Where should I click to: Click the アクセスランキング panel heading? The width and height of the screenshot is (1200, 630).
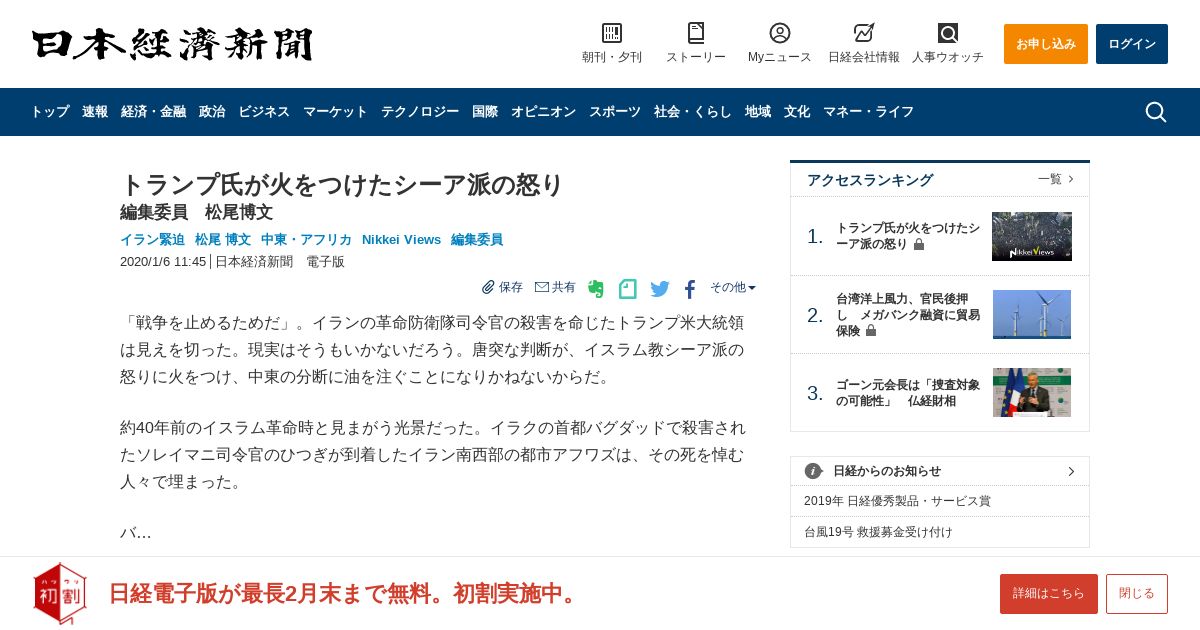[870, 180]
